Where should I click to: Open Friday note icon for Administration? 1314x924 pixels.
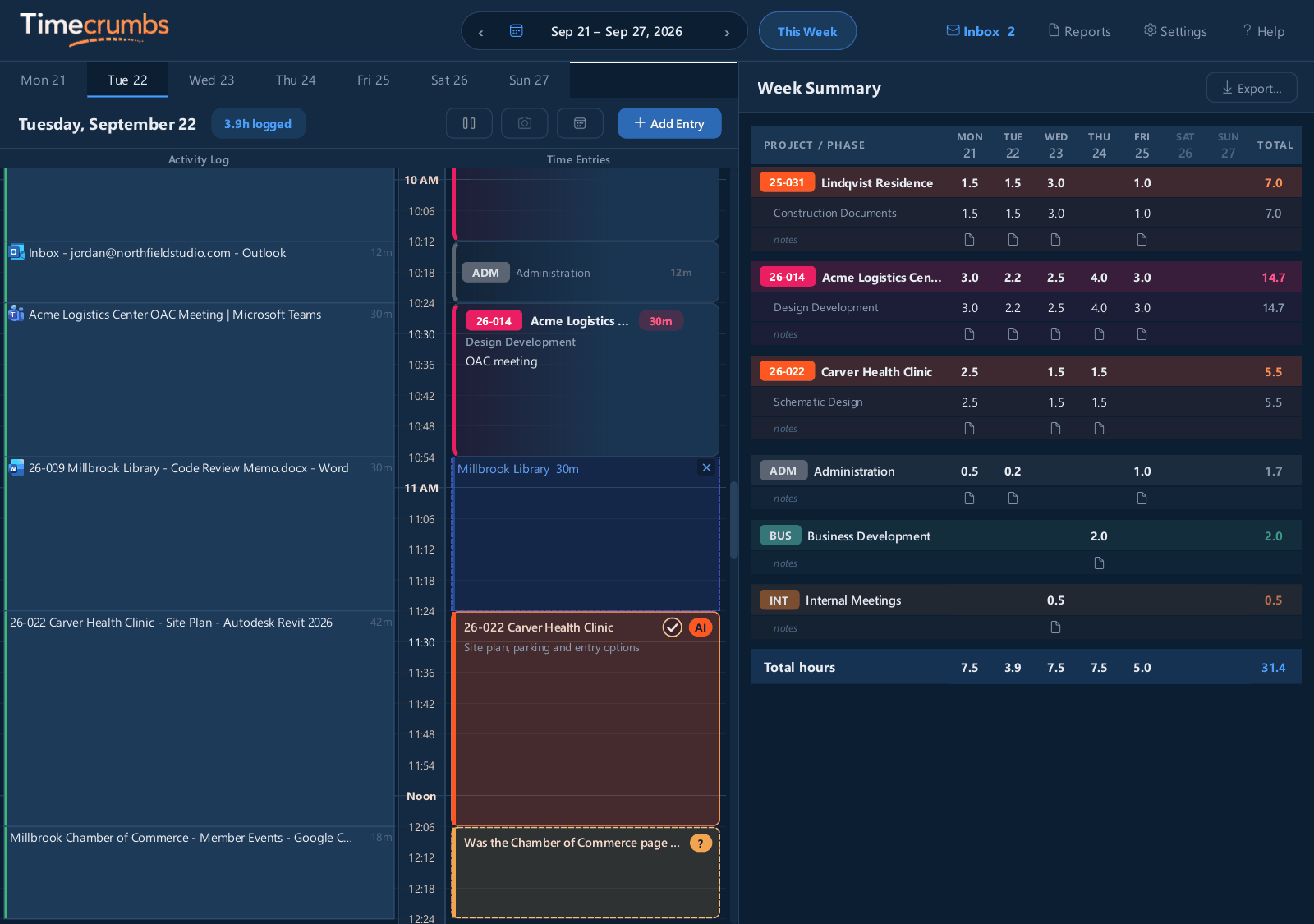(x=1142, y=499)
